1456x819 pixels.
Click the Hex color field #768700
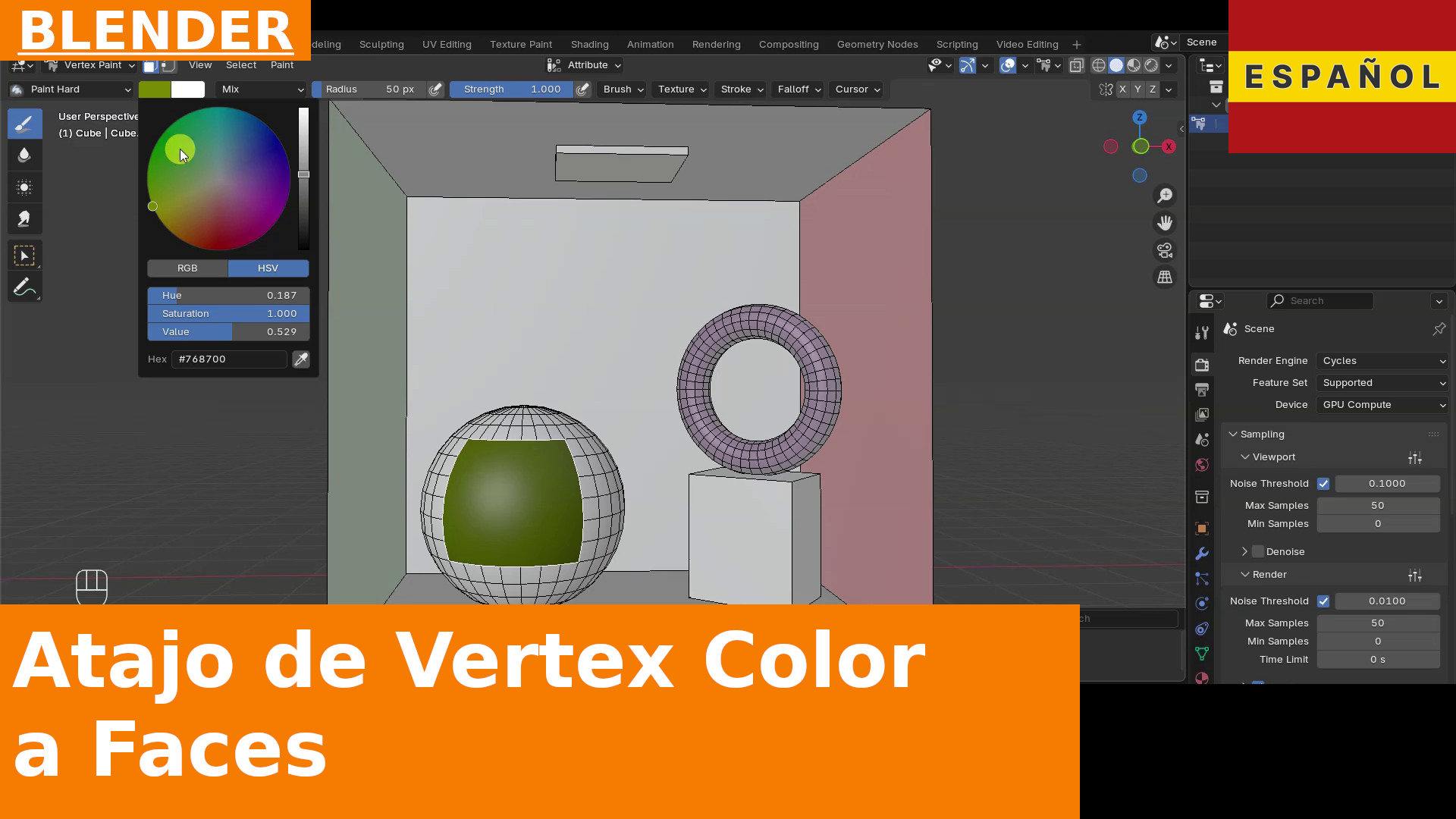(229, 359)
